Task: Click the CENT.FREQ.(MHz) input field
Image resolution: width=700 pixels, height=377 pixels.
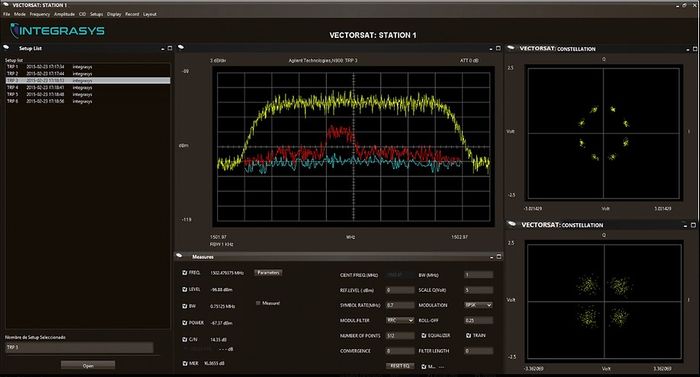Action: [x=400, y=275]
